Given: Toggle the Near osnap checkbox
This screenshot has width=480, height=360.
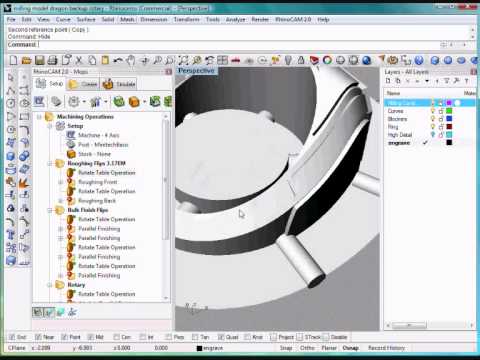Looking at the screenshot, I should click(38, 337).
